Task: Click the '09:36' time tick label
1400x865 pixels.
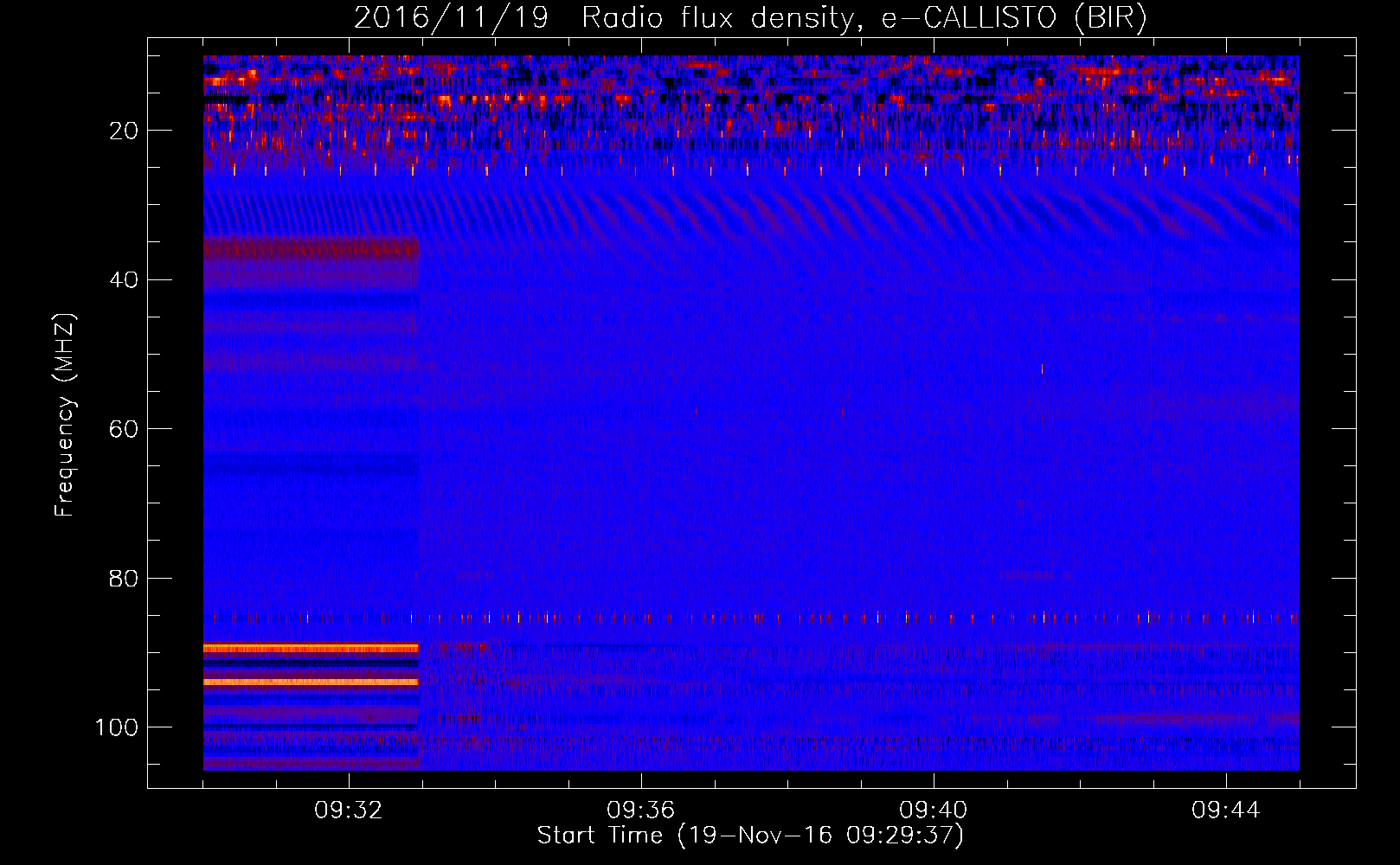Action: [x=640, y=811]
